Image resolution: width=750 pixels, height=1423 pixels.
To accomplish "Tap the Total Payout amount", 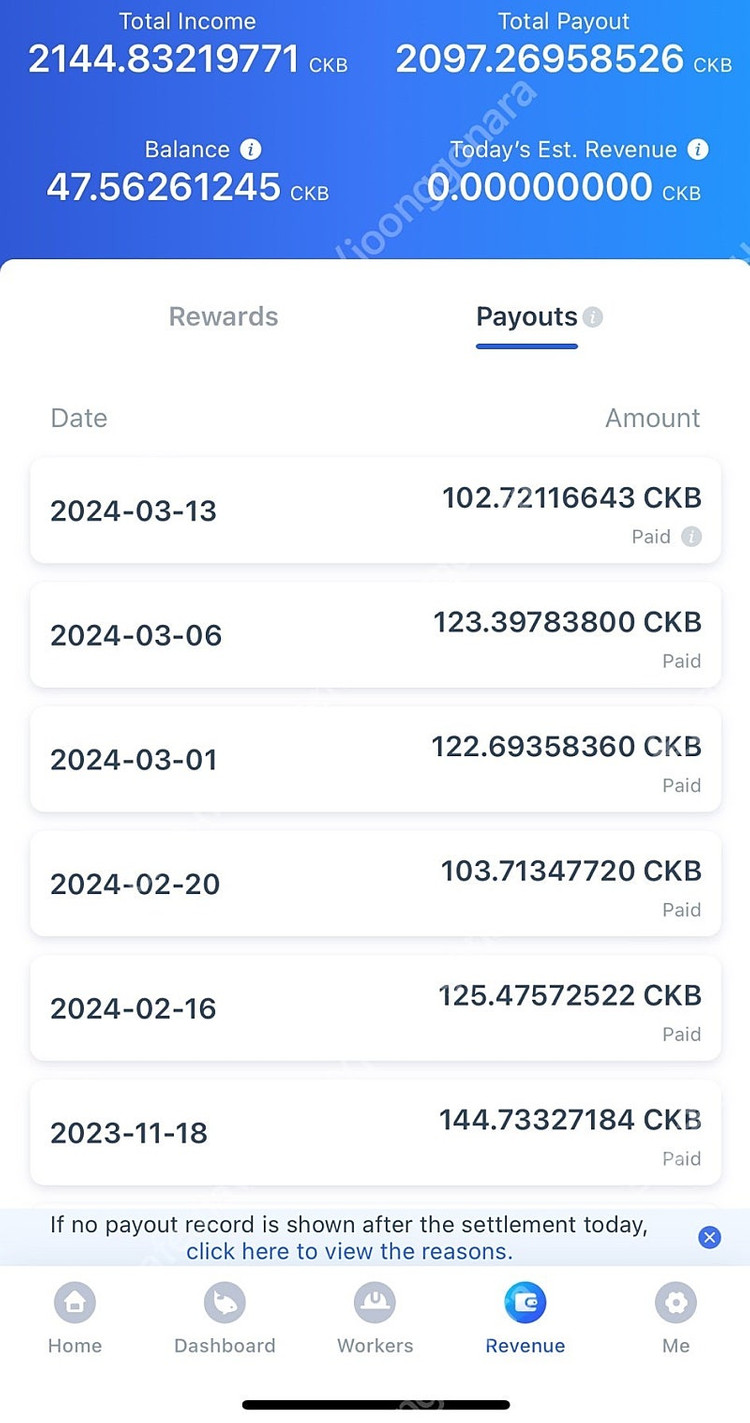I will point(540,60).
